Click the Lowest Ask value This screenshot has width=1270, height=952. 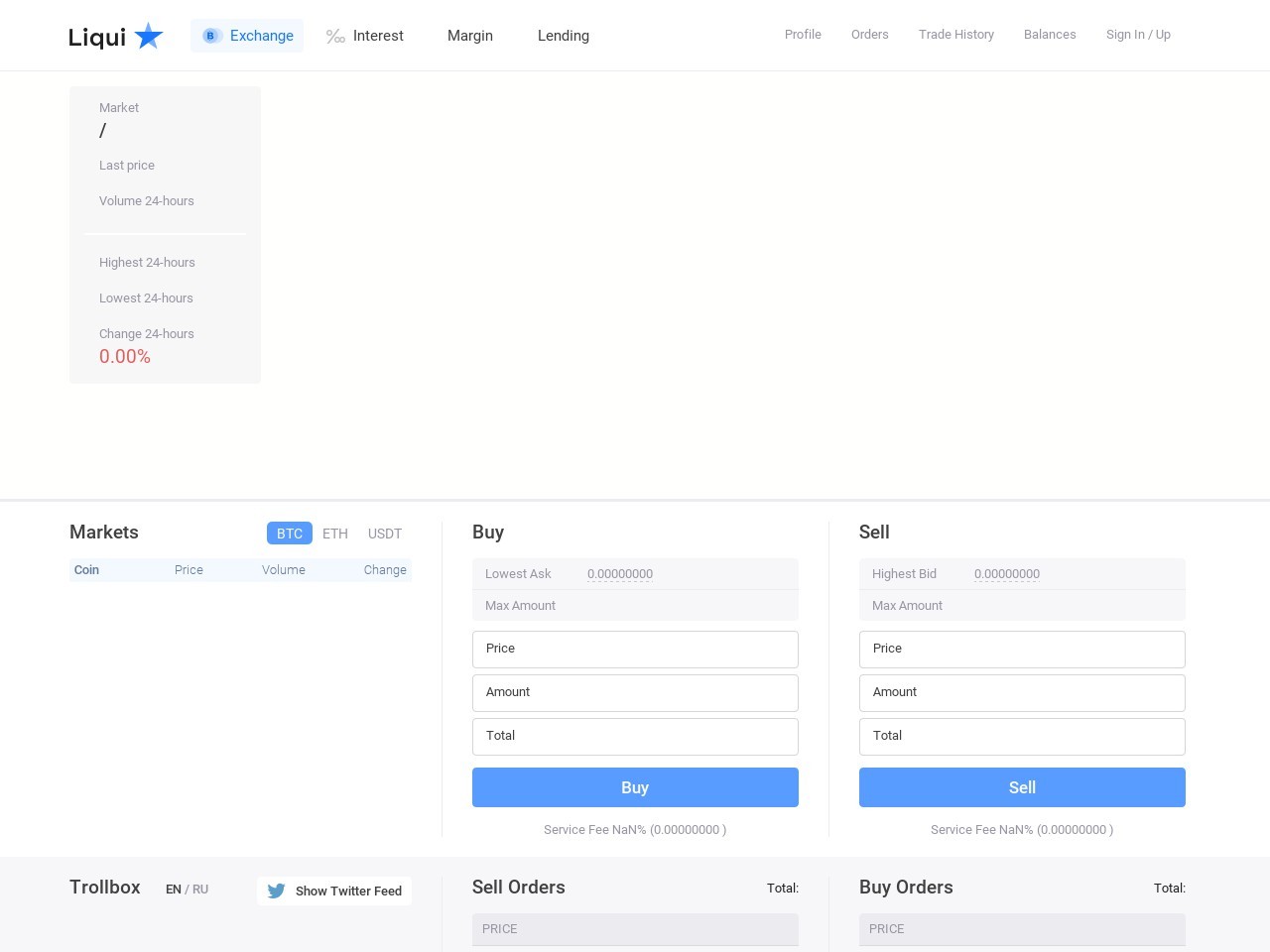pyautogui.click(x=620, y=574)
